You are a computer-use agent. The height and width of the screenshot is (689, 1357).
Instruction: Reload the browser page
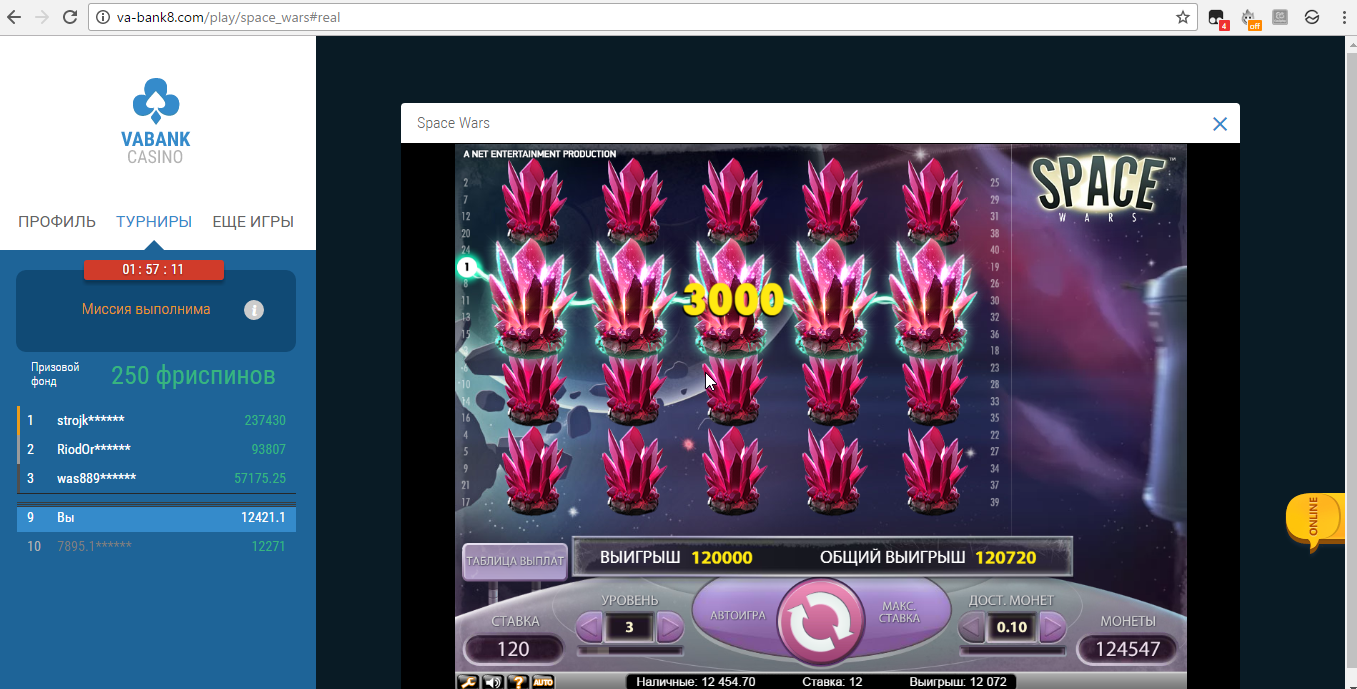click(69, 17)
